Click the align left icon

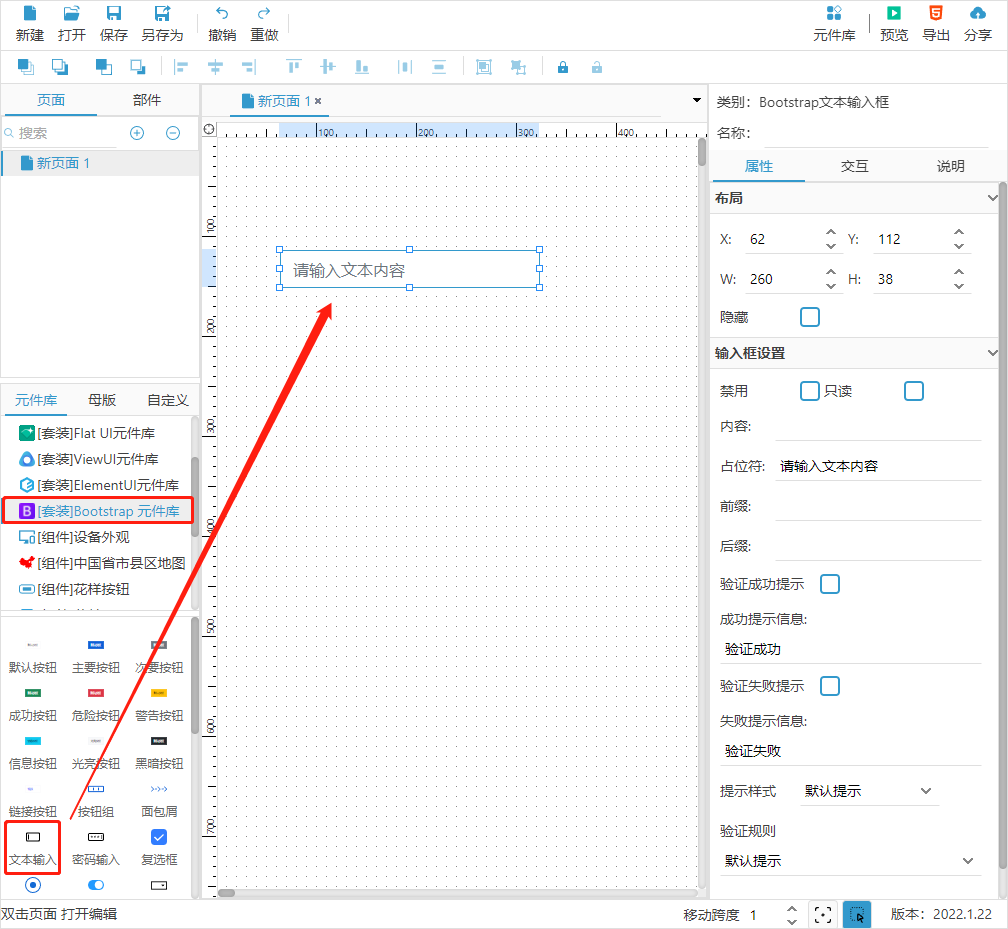coord(181,67)
